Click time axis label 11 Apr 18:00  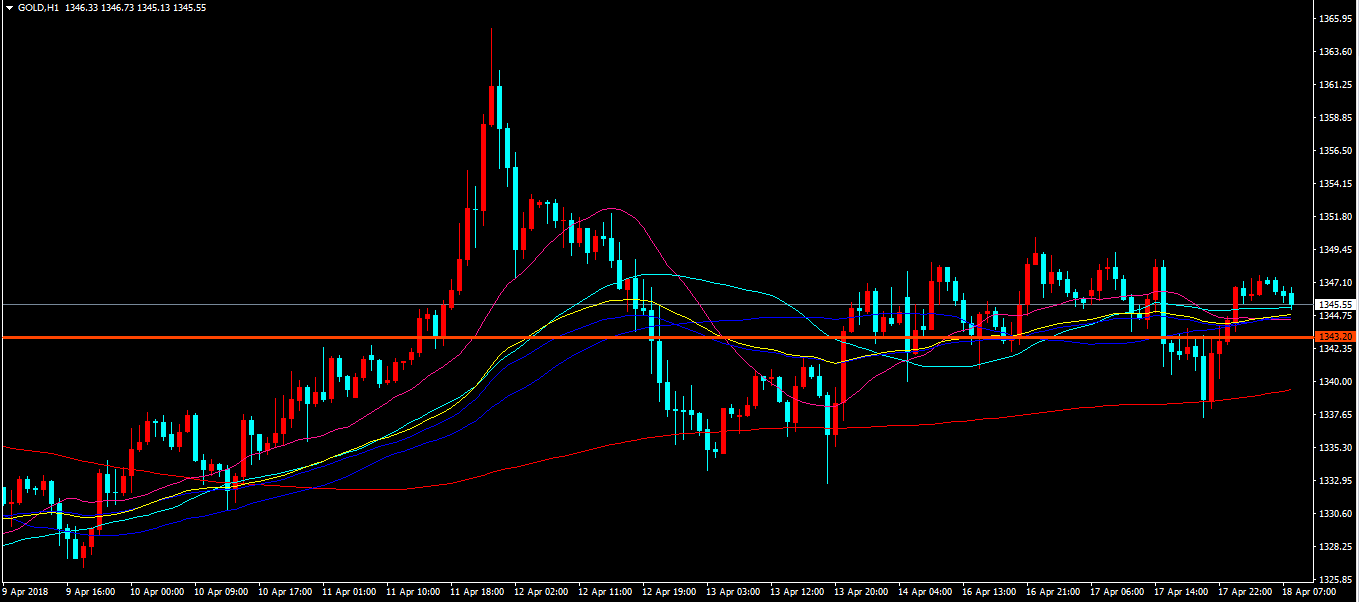click(476, 592)
